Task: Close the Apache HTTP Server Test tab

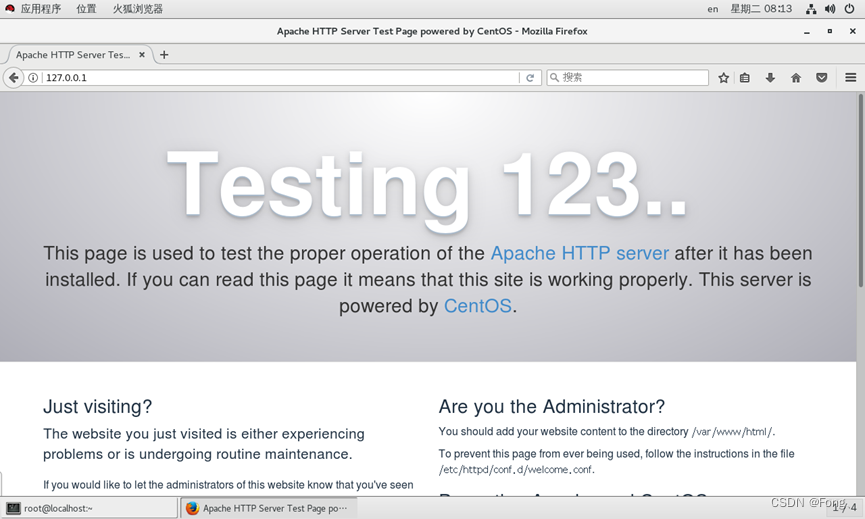Action: 142,55
